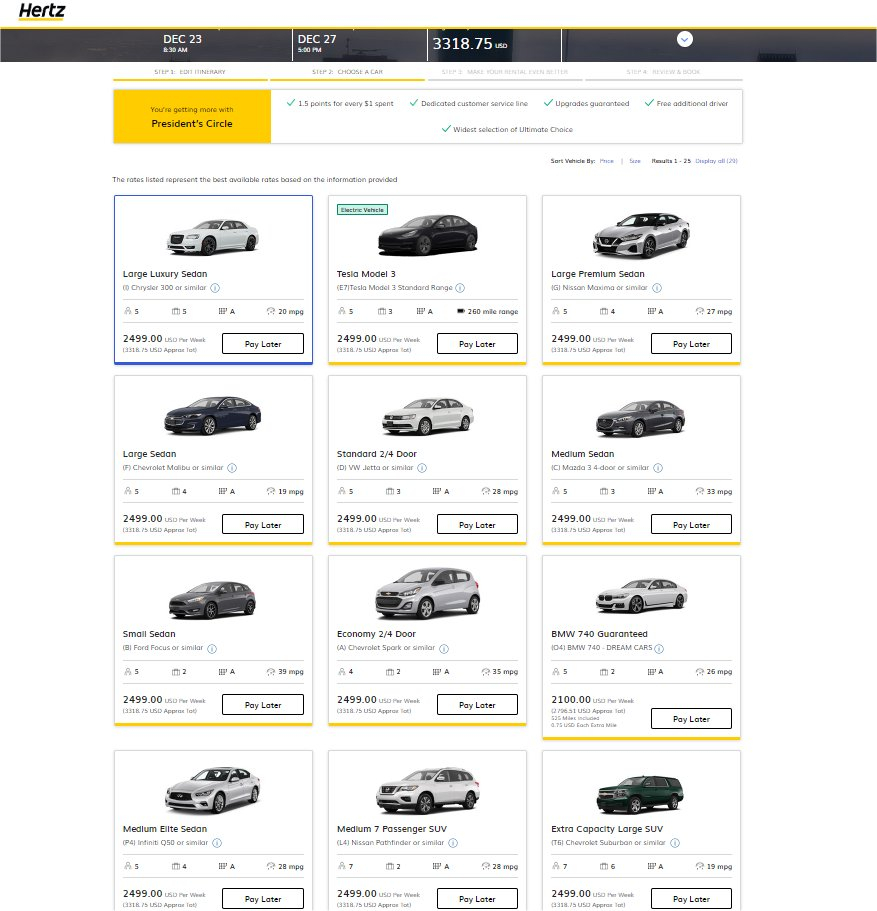
Task: Pay Later for Standard 2/4 Door
Action: coord(477,525)
